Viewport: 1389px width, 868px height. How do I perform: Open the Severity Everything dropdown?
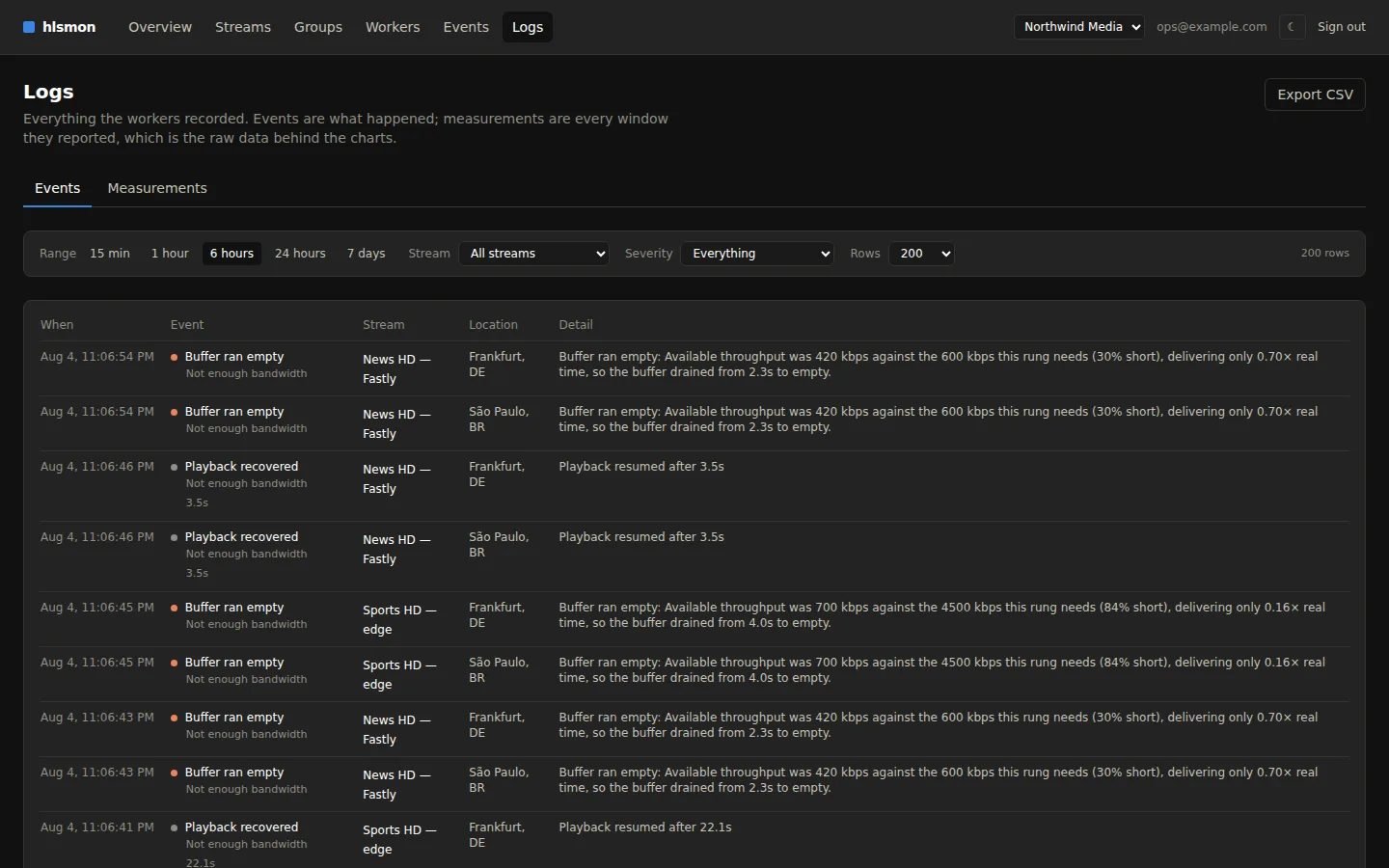pyautogui.click(x=757, y=254)
